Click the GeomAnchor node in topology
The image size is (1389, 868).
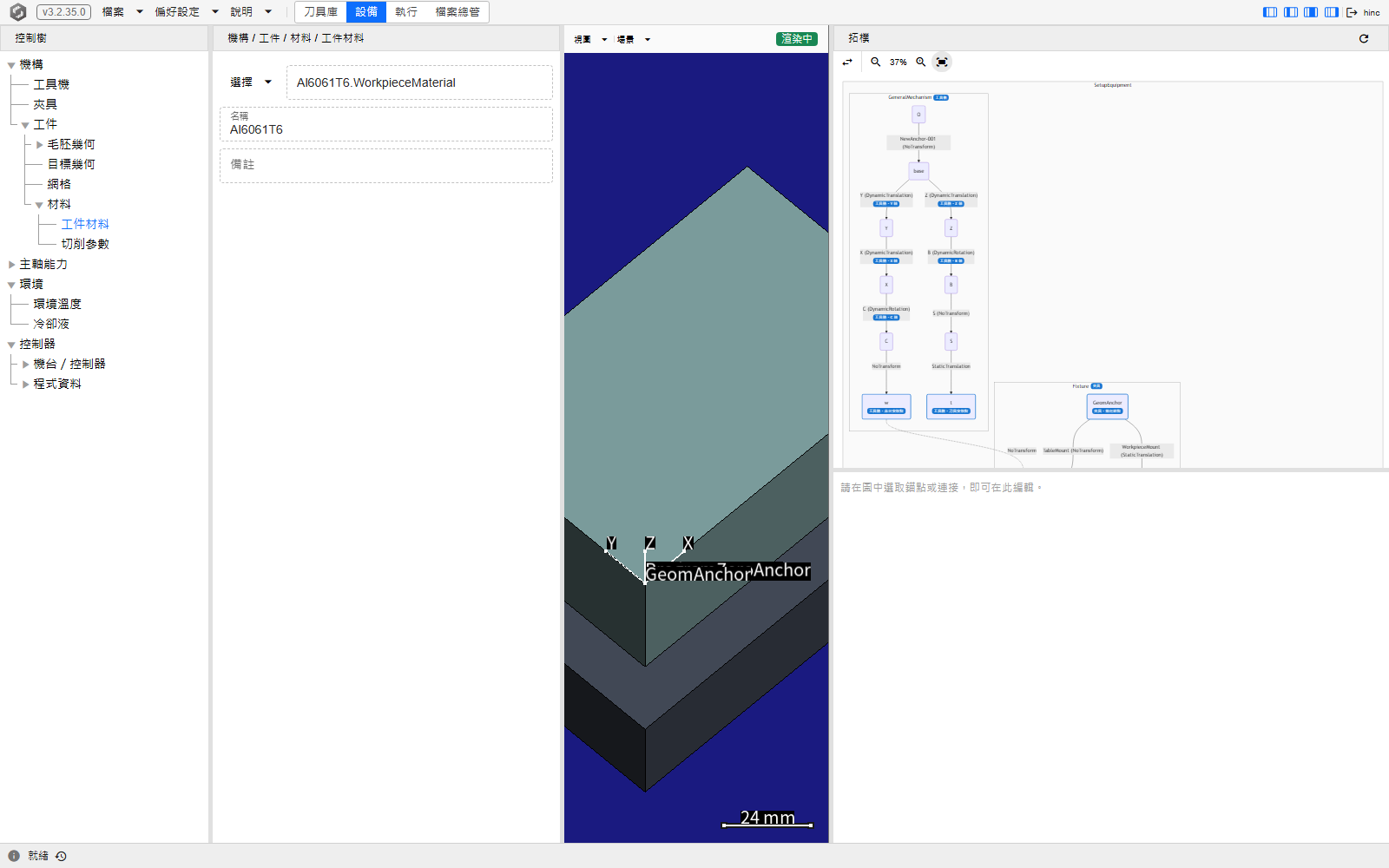click(1107, 406)
